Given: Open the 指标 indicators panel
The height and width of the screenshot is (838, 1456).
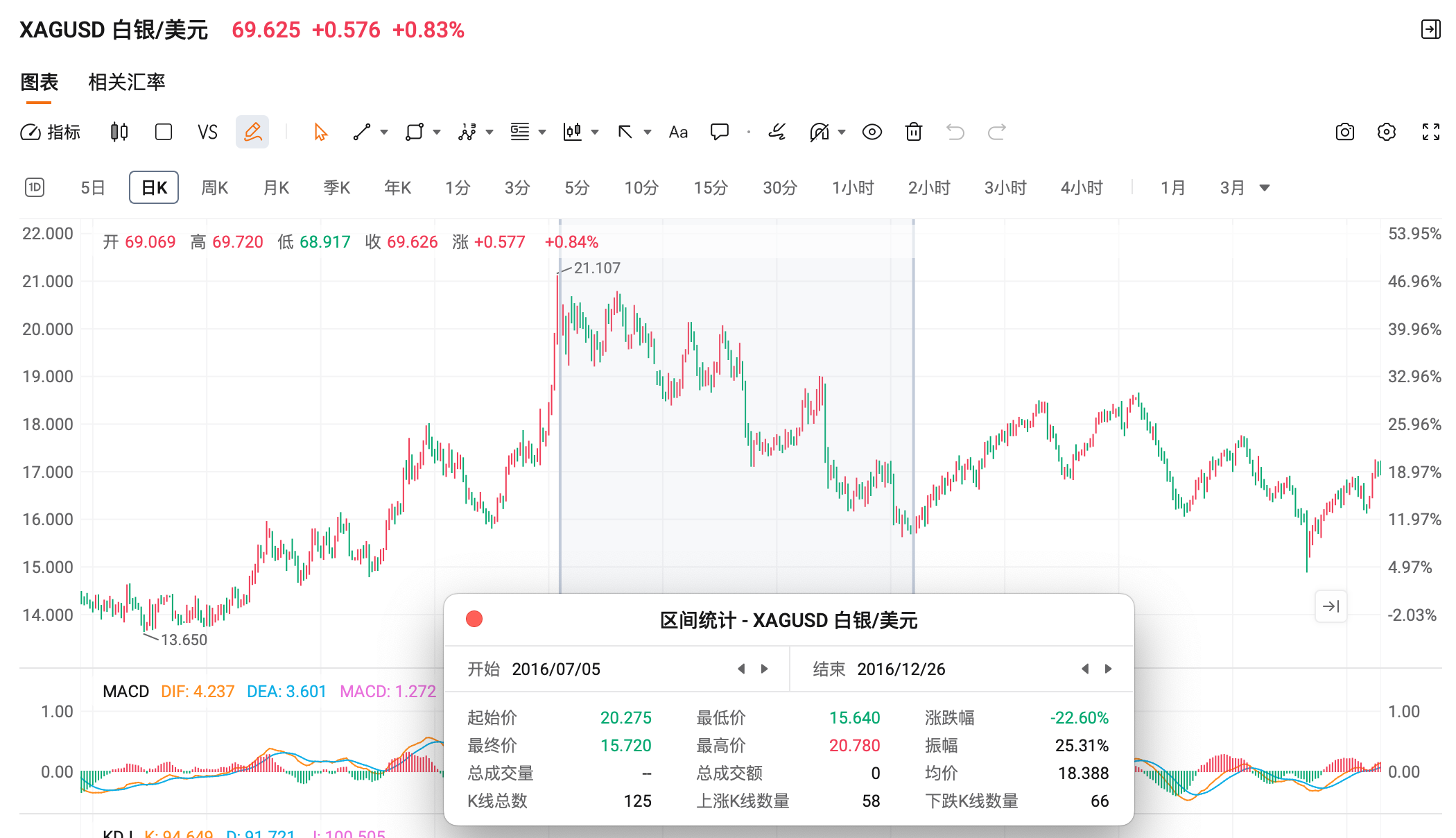Looking at the screenshot, I should [x=51, y=132].
